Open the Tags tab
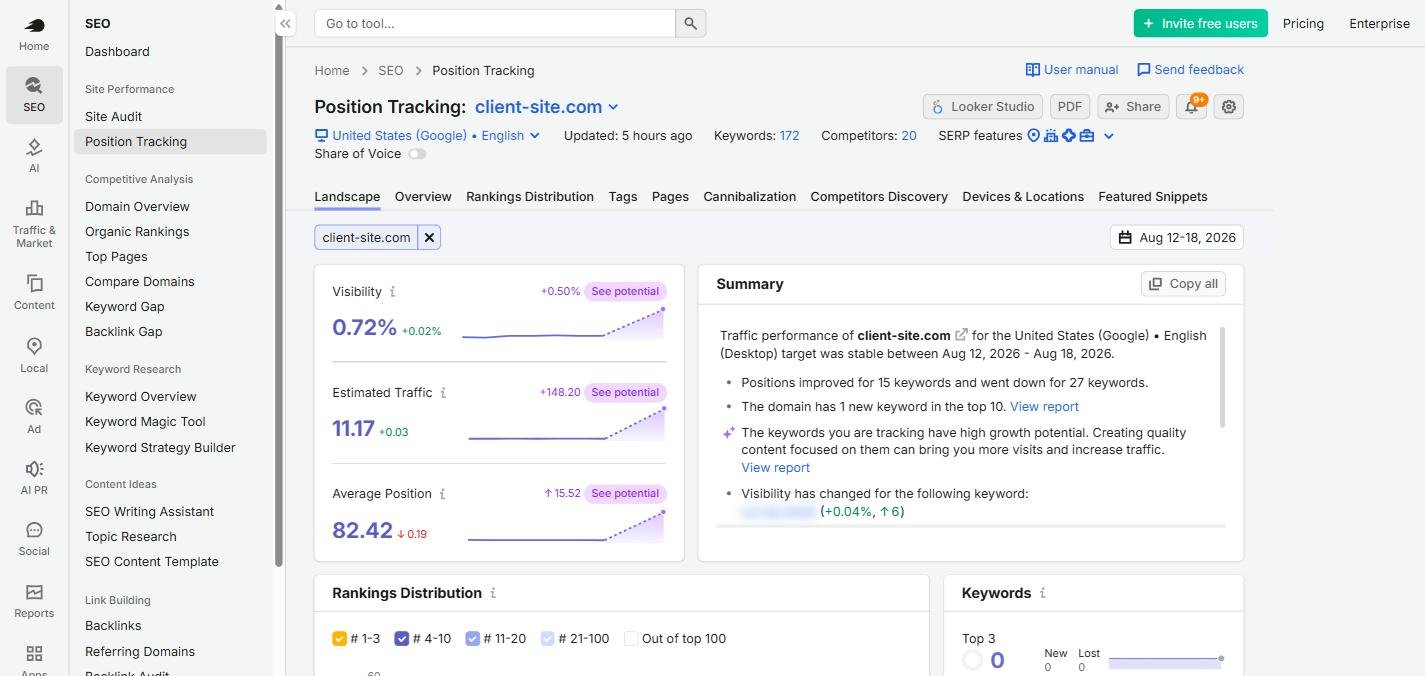The width and height of the screenshot is (1425, 676). point(623,197)
